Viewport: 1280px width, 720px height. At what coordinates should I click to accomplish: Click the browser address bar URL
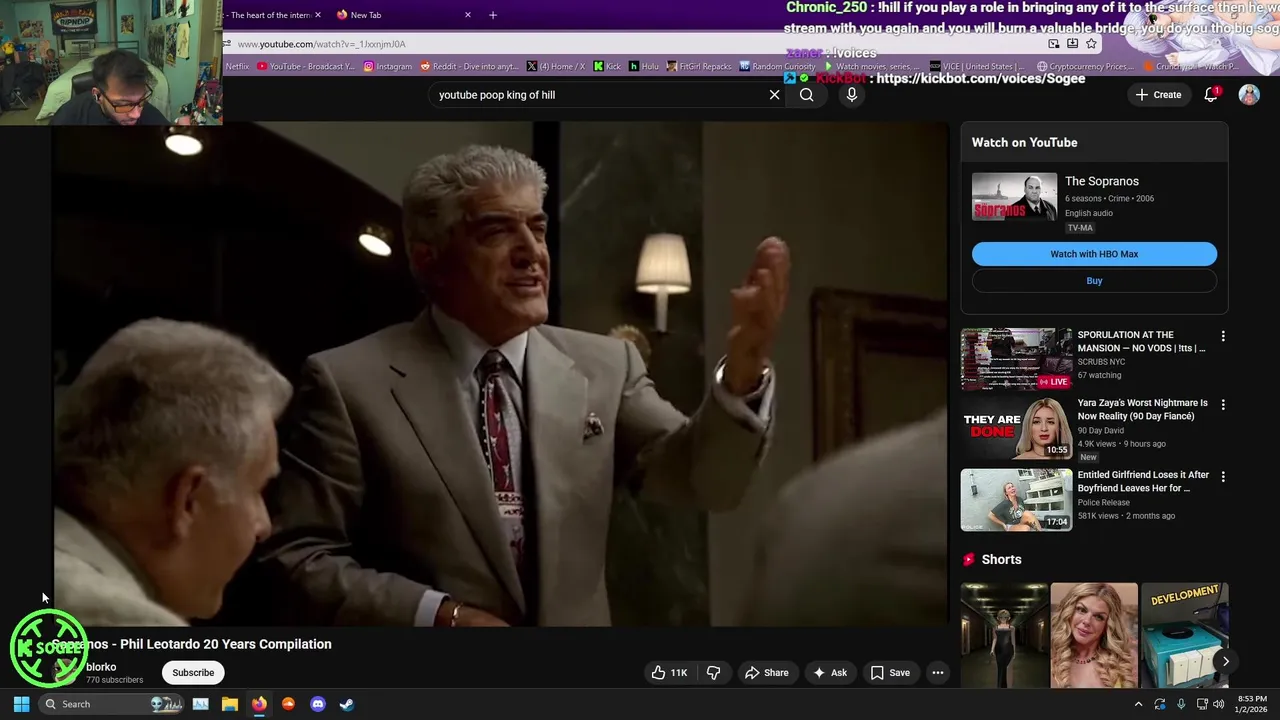pos(321,44)
